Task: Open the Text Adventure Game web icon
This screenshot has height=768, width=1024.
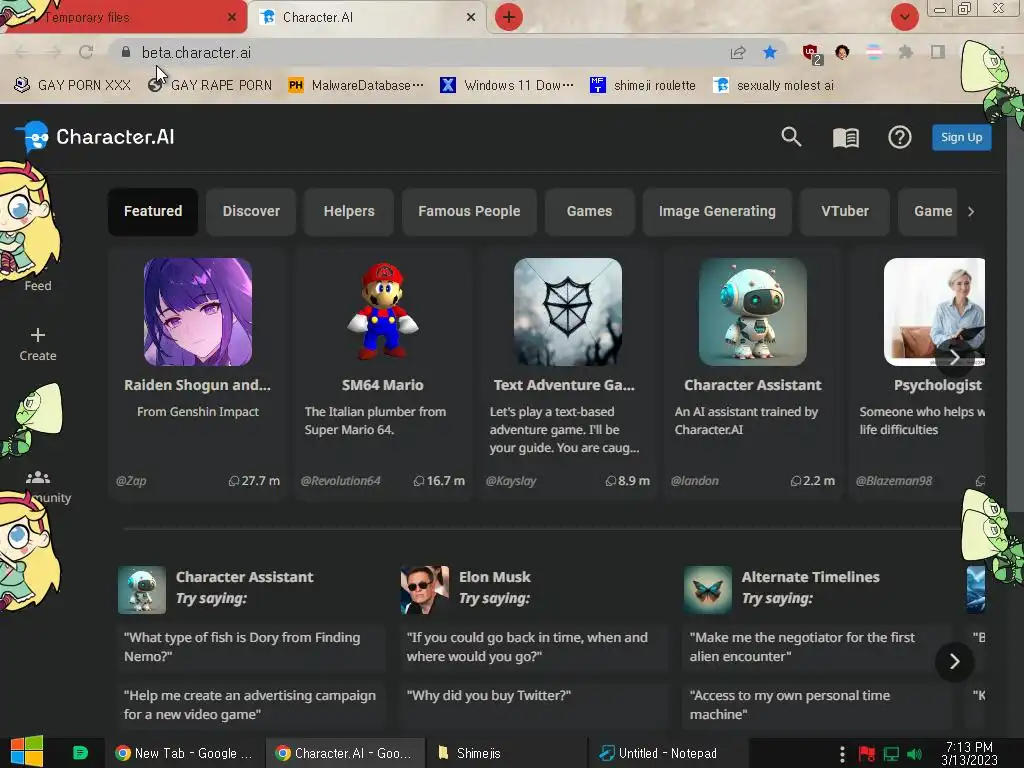Action: (x=568, y=312)
